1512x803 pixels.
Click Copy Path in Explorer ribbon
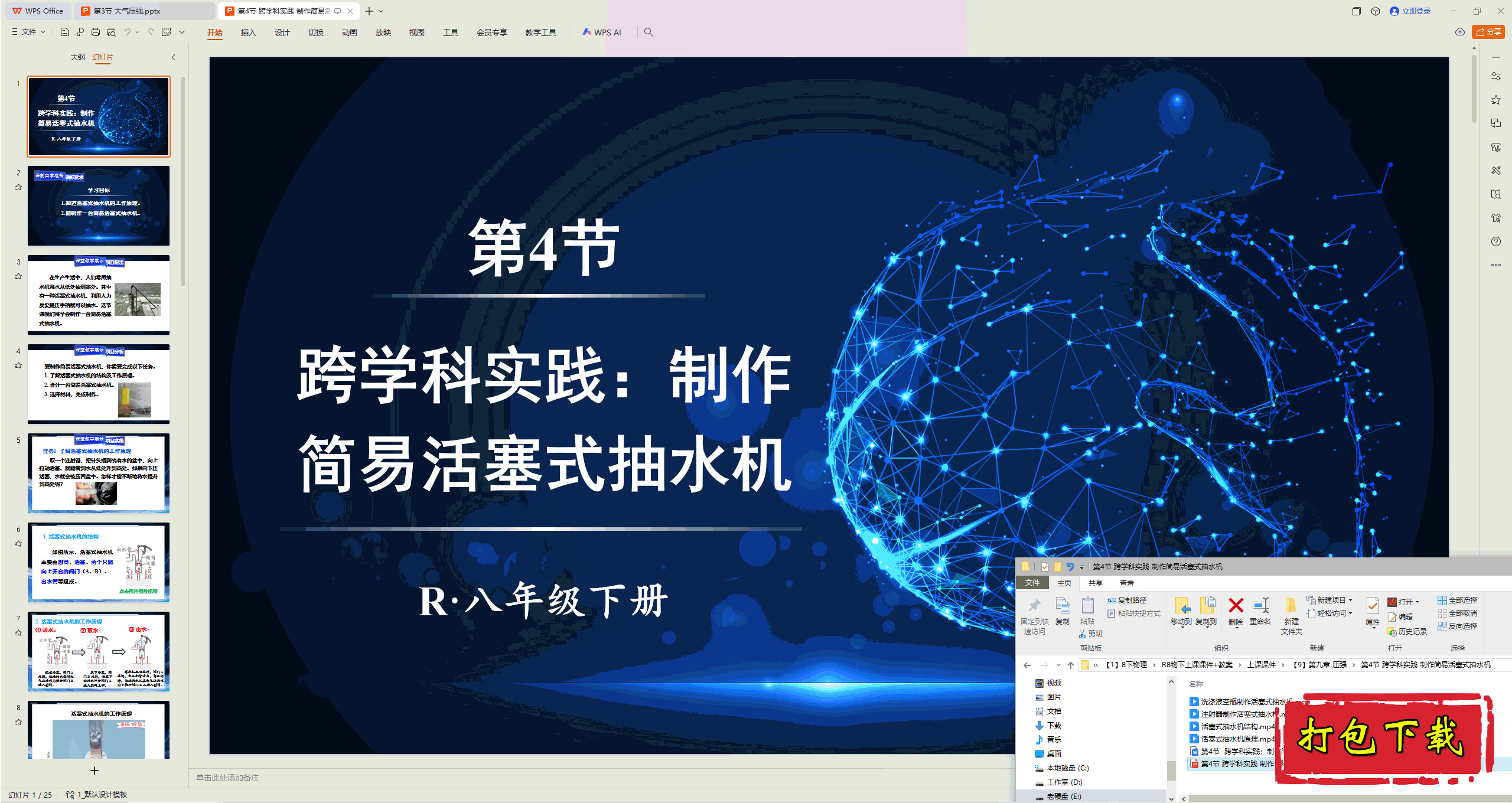[x=1126, y=600]
